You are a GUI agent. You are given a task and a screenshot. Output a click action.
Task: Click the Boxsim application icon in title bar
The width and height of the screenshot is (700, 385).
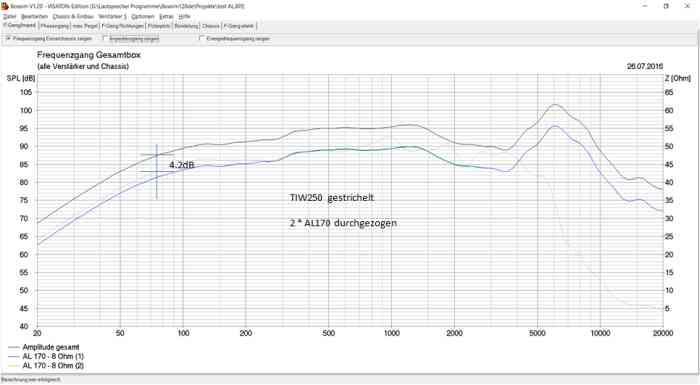coord(5,6)
